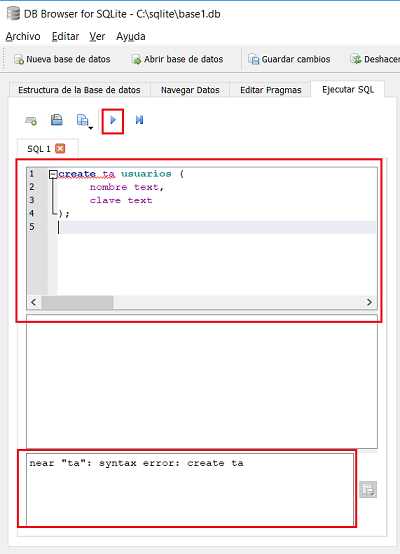Click 'nombre text,' on line 2
Screen dimensions: 400x554
(x=127, y=187)
